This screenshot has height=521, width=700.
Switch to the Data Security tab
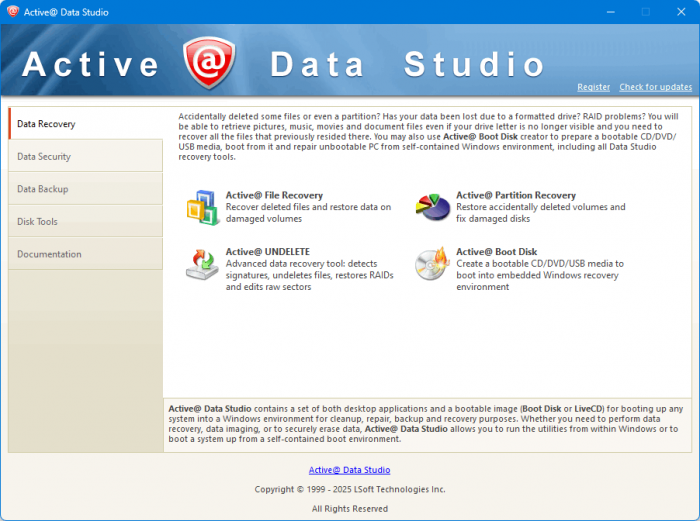tap(86, 156)
